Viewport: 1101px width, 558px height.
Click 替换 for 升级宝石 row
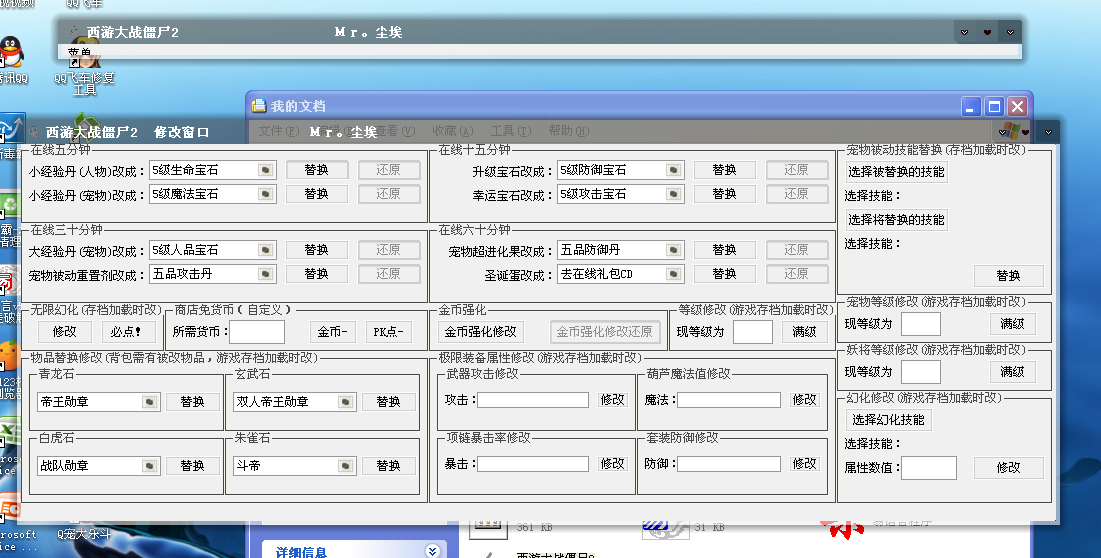725,170
